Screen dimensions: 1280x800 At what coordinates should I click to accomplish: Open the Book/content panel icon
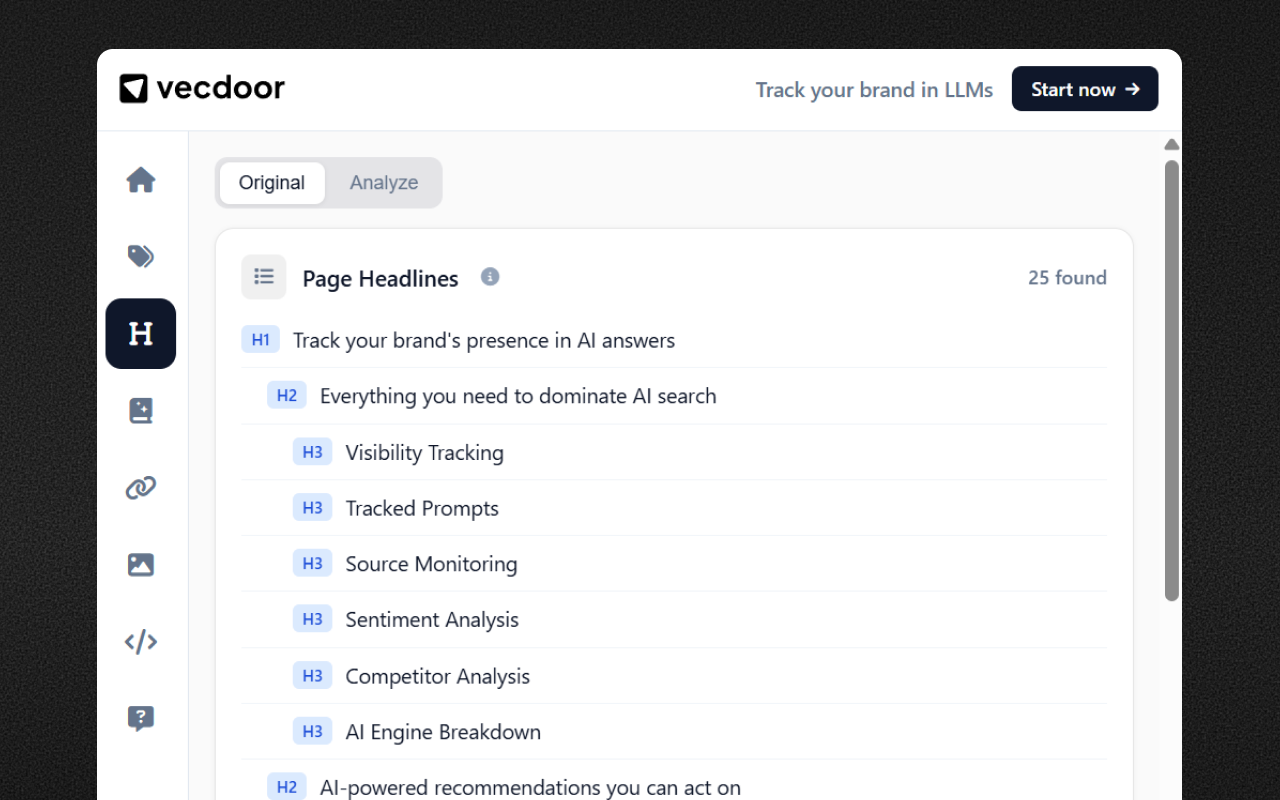click(140, 410)
